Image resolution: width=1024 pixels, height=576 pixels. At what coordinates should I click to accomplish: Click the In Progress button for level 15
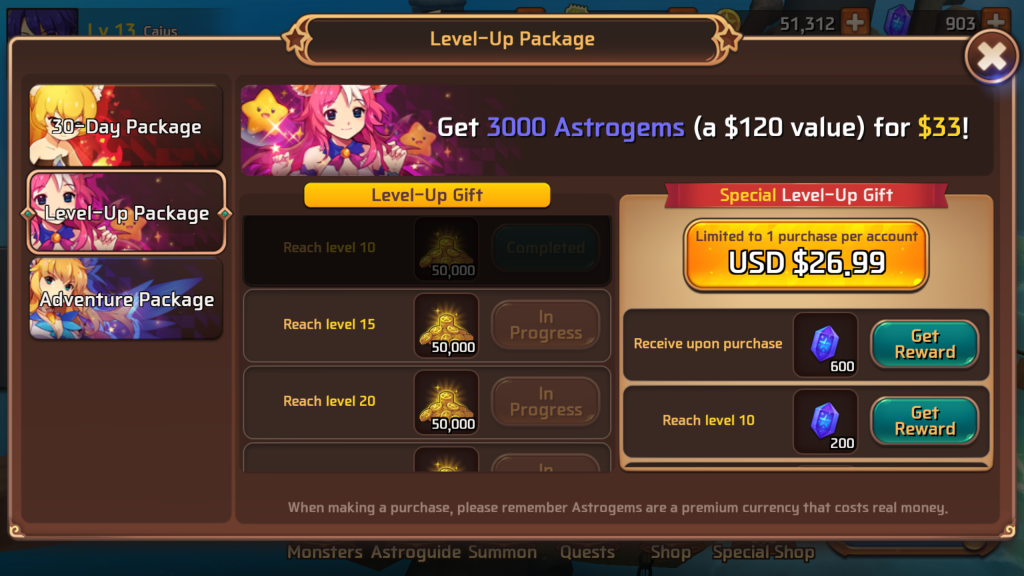tap(545, 325)
